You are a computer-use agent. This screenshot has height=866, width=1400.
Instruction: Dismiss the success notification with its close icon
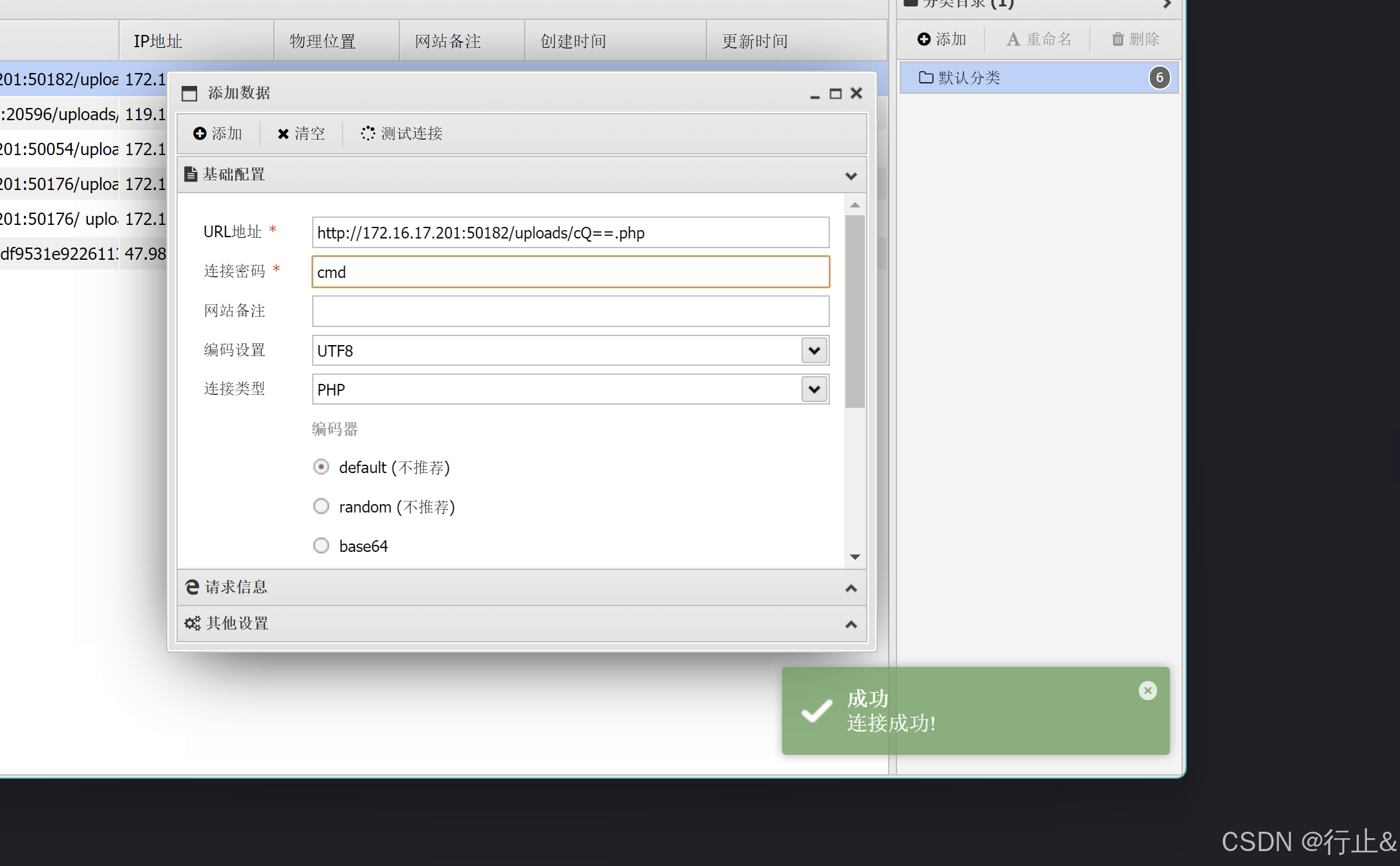(1147, 691)
